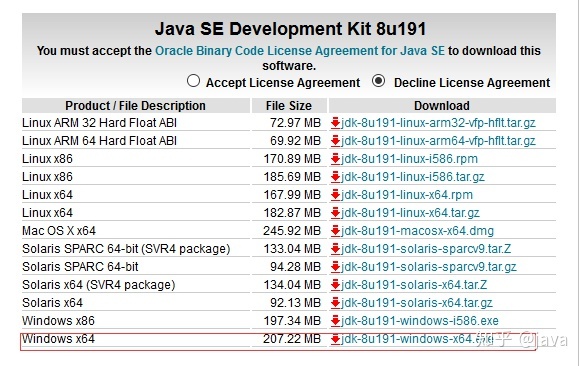The width and height of the screenshot is (584, 366).
Task: Click red download arrow for linux-x64.rpm
Action: (335, 195)
